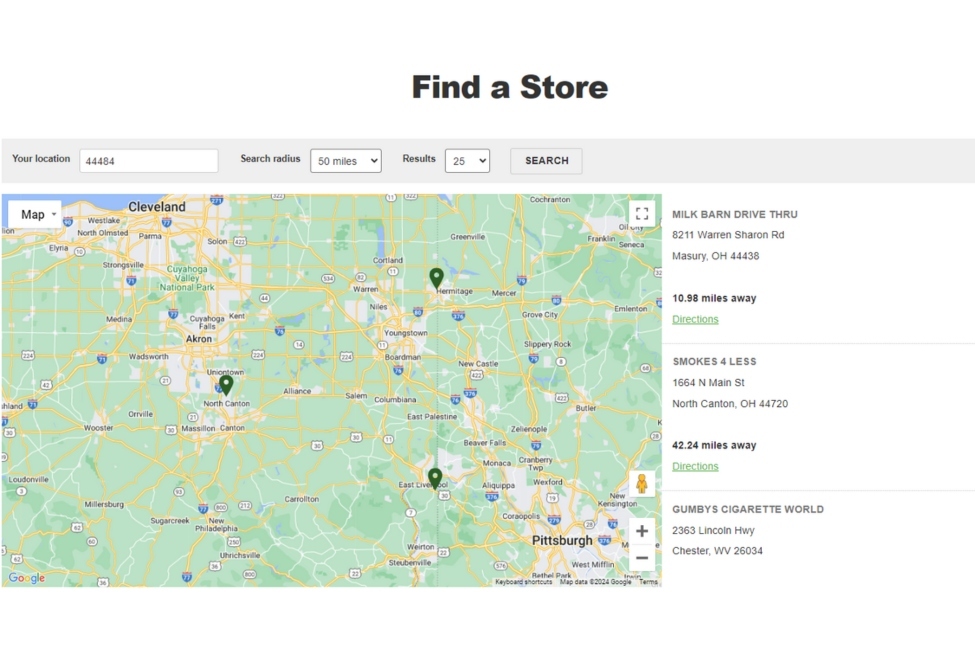975x650 pixels.
Task: Open the Results count dropdown
Action: coord(467,160)
